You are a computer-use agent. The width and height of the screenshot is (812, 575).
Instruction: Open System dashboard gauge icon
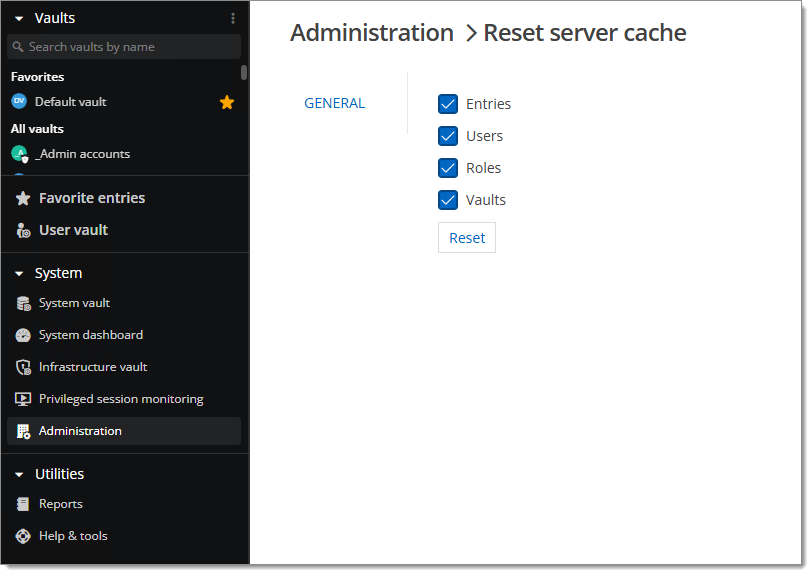(x=23, y=335)
